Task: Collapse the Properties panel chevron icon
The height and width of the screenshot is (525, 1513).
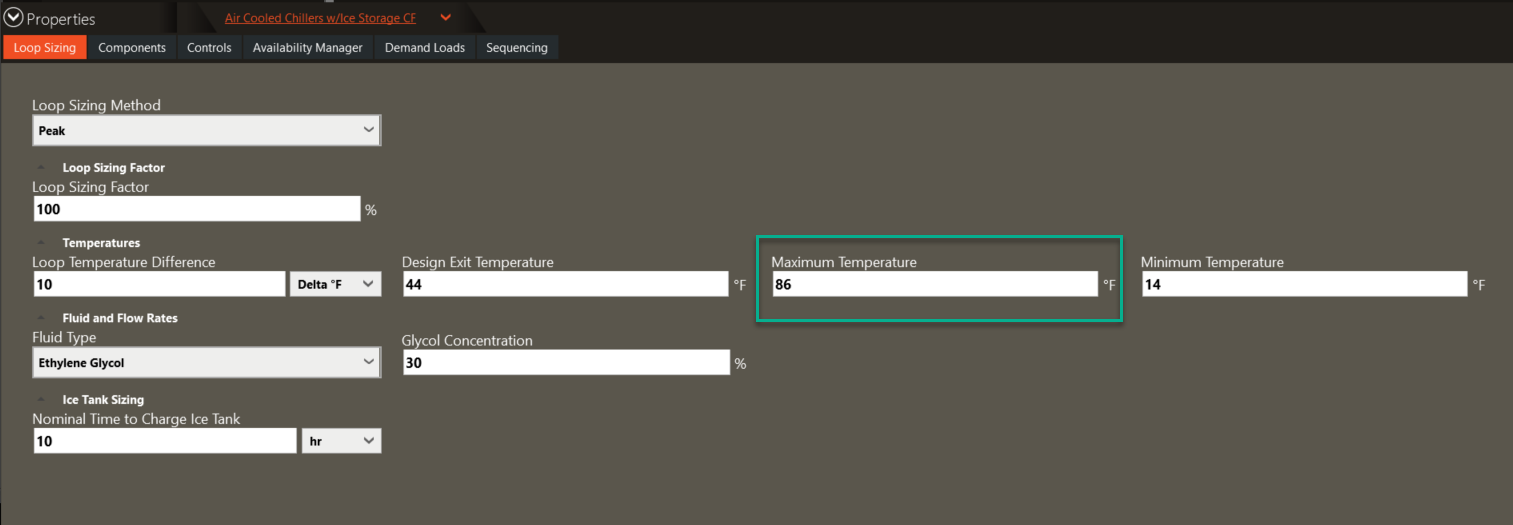Action: click(13, 18)
